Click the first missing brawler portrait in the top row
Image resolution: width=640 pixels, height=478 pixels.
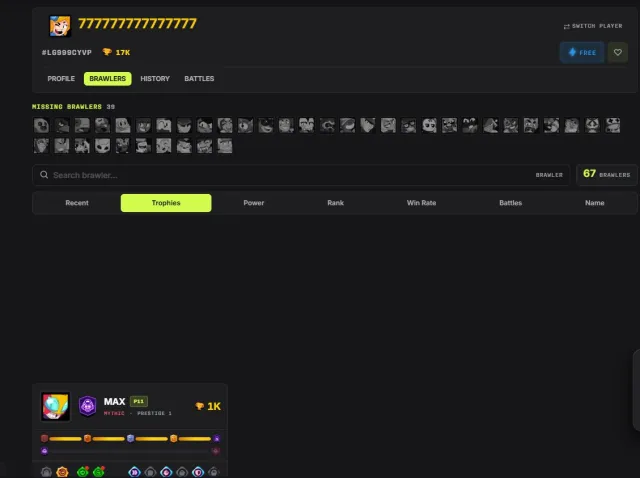[x=41, y=125]
